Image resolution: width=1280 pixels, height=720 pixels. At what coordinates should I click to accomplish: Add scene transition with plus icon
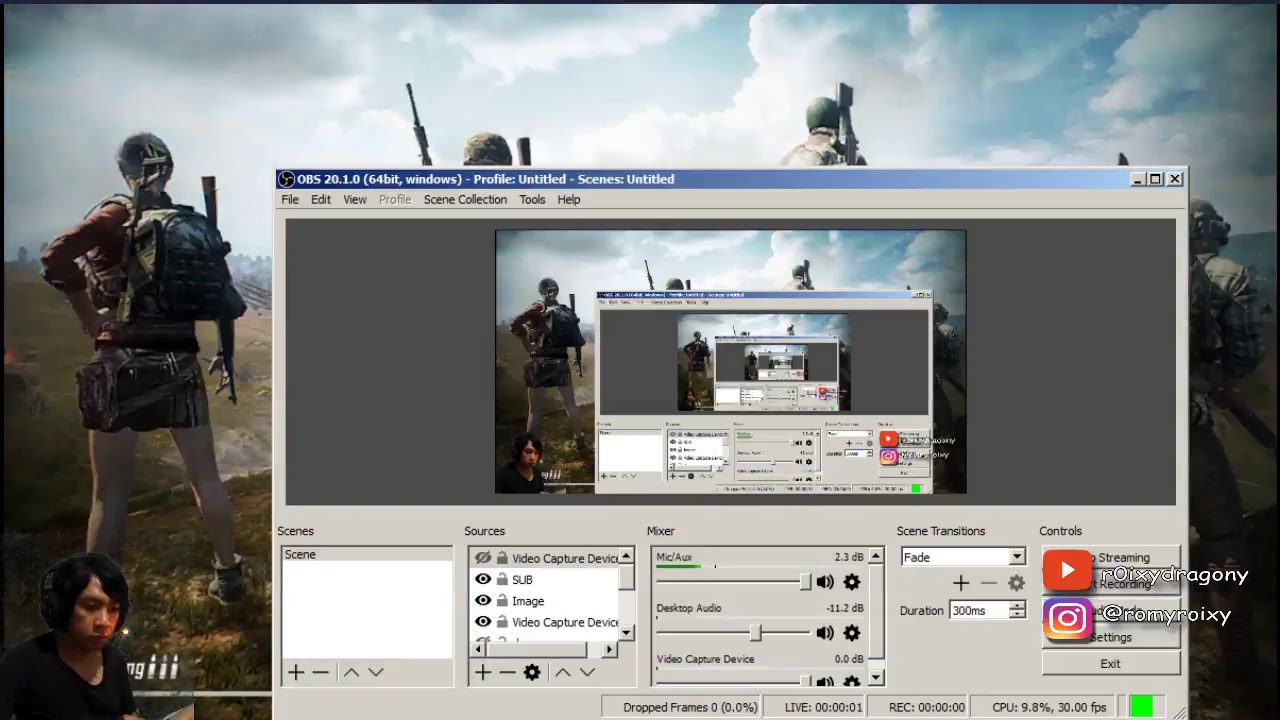coord(961,583)
